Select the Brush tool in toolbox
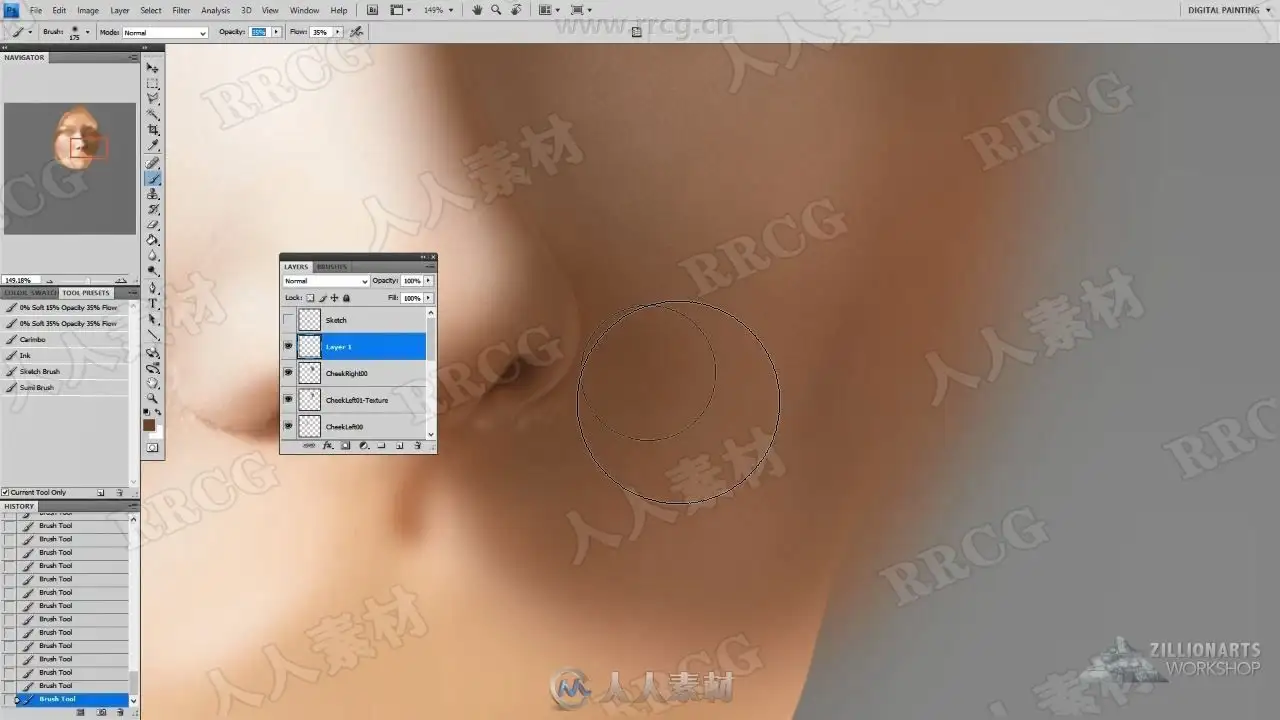 pyautogui.click(x=153, y=179)
